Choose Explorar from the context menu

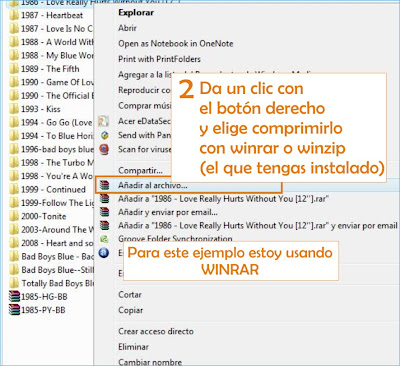click(x=136, y=13)
